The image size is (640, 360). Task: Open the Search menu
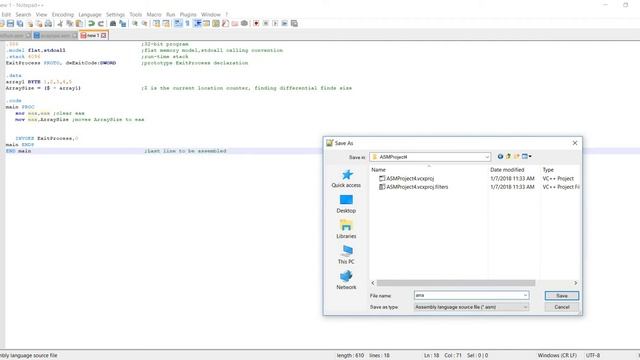(23, 15)
